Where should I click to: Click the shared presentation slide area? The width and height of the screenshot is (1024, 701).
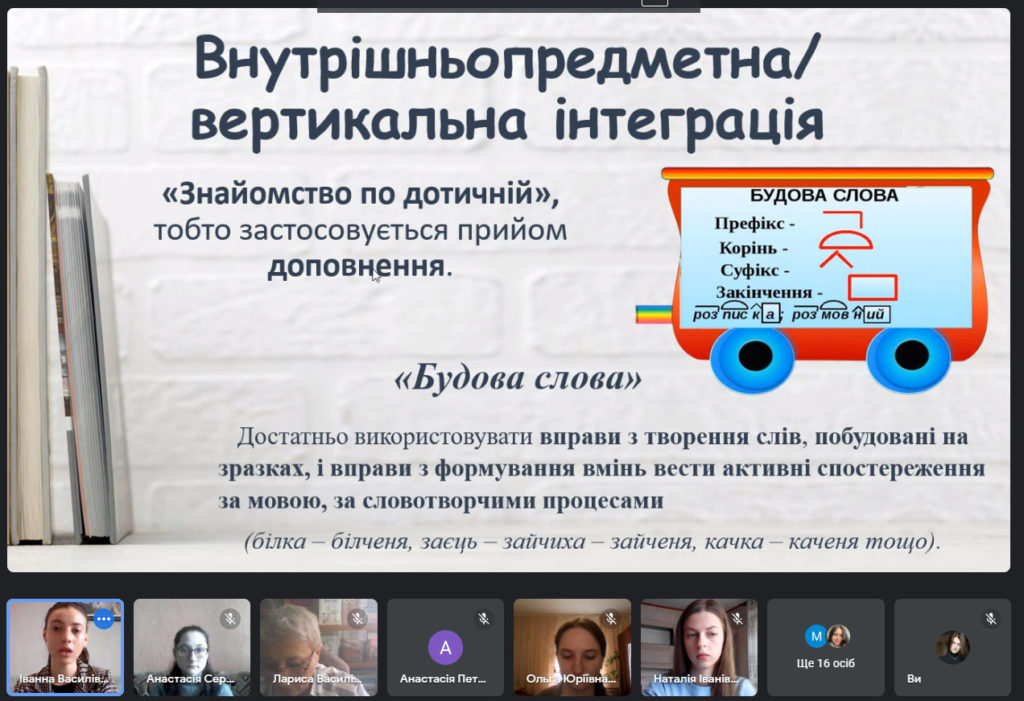(x=508, y=290)
